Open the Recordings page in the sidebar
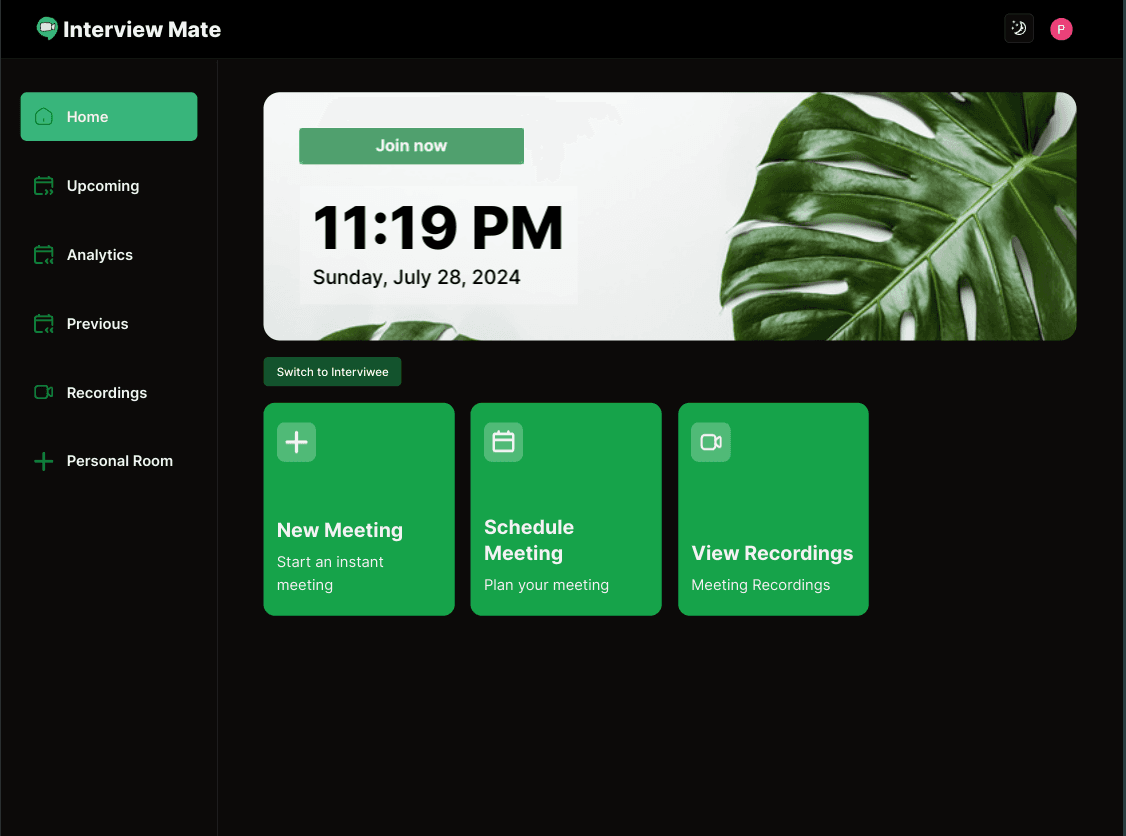 point(109,393)
